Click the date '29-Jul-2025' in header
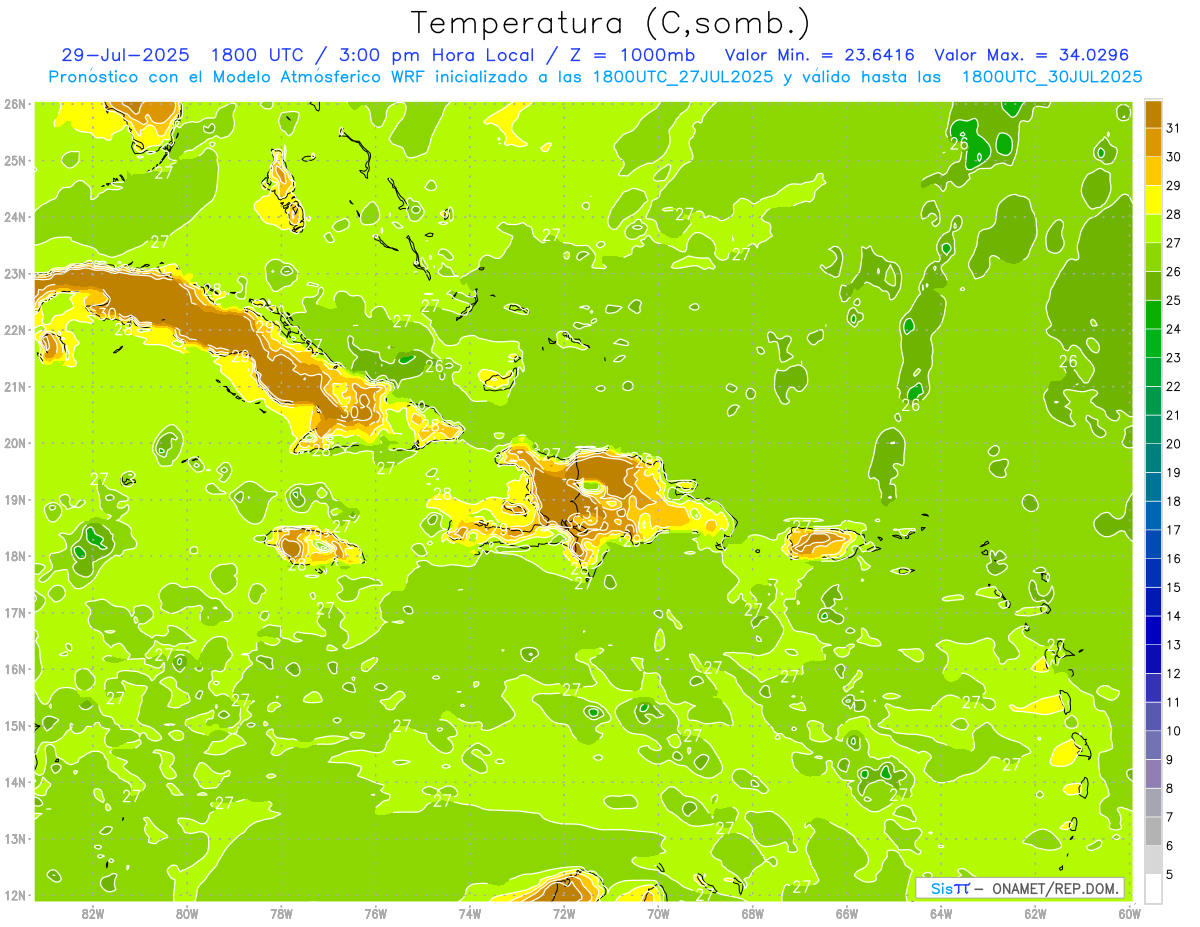This screenshot has width=1200, height=927. (x=125, y=54)
